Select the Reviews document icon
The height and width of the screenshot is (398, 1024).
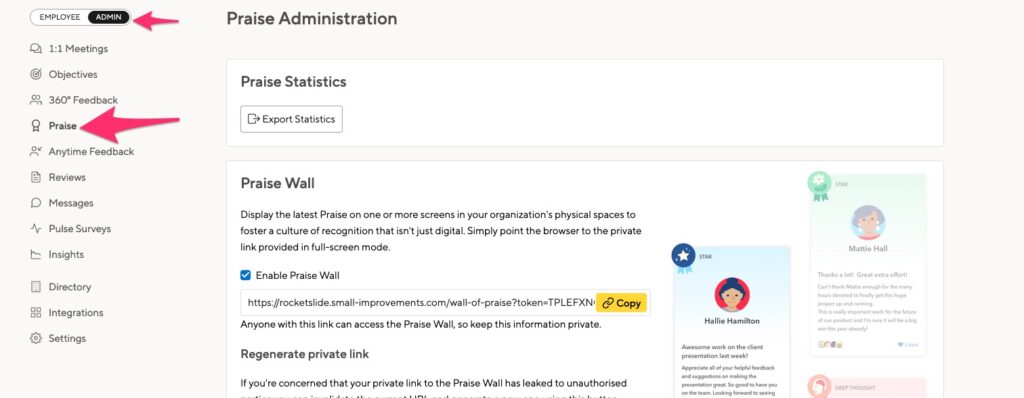(36, 177)
